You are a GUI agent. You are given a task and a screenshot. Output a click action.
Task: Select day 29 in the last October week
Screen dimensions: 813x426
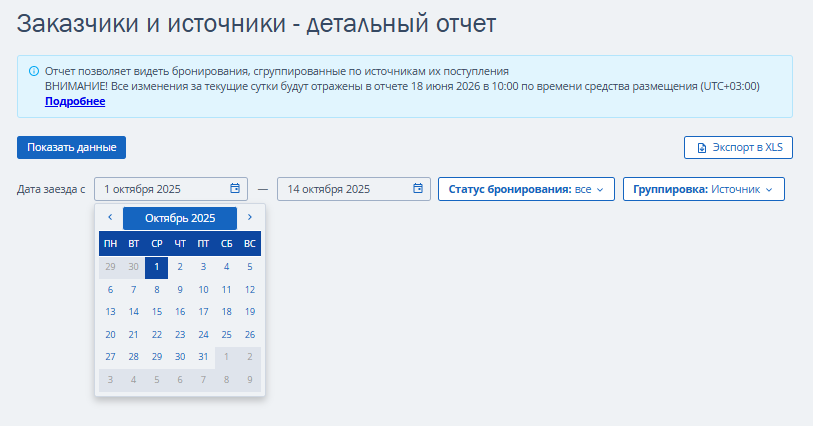point(157,357)
